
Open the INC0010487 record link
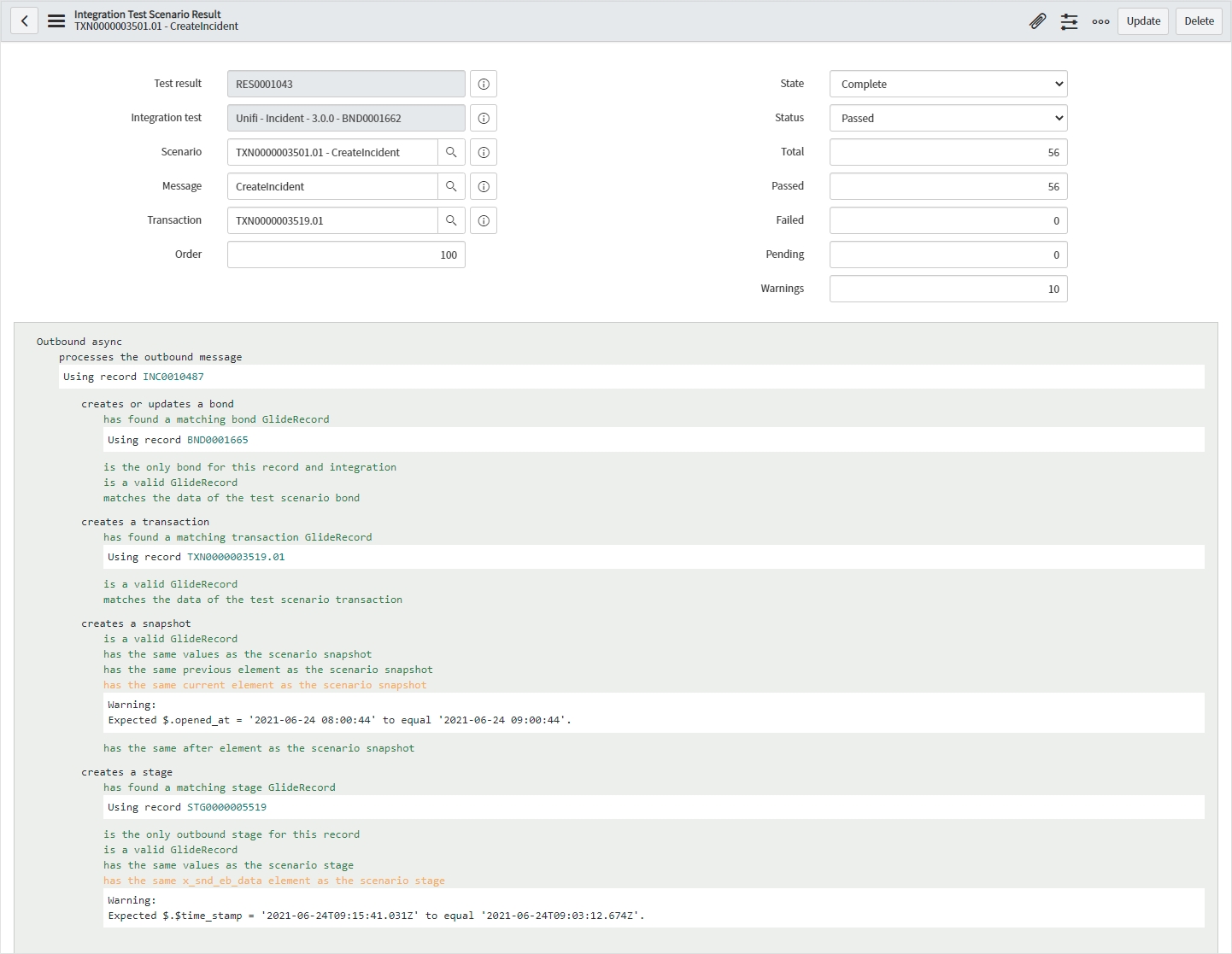(173, 377)
